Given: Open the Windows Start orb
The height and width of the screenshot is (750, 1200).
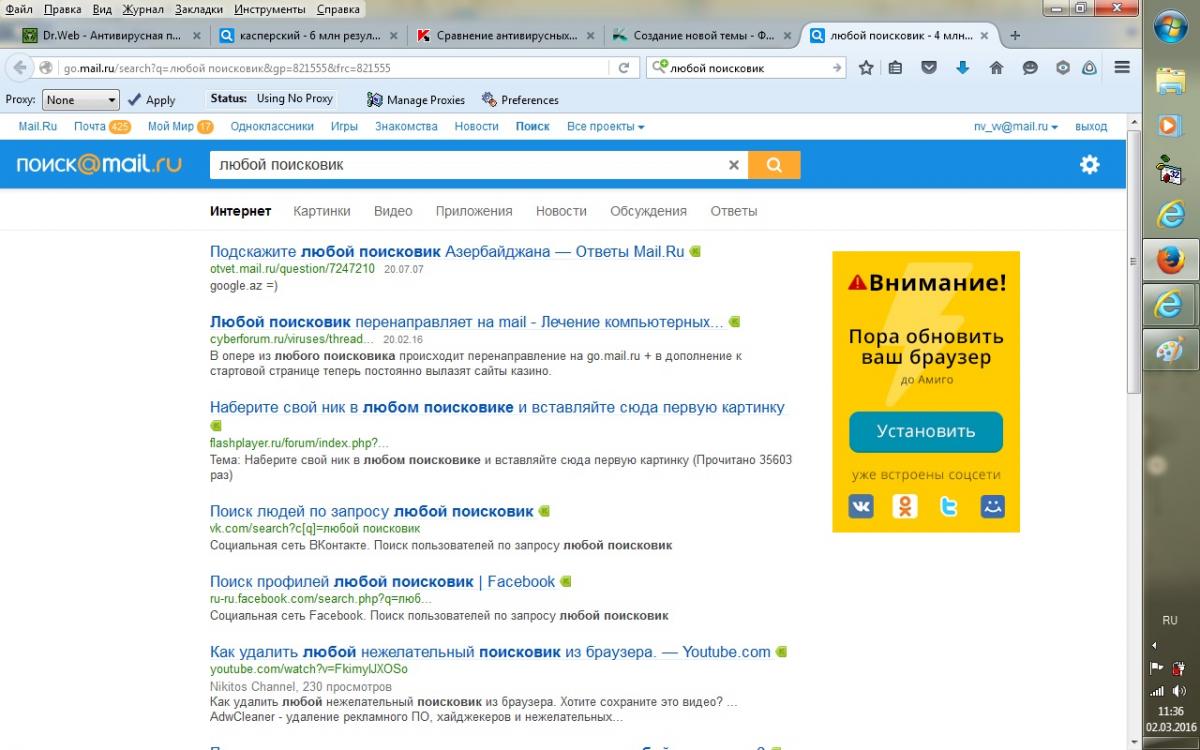Looking at the screenshot, I should click(1170, 28).
